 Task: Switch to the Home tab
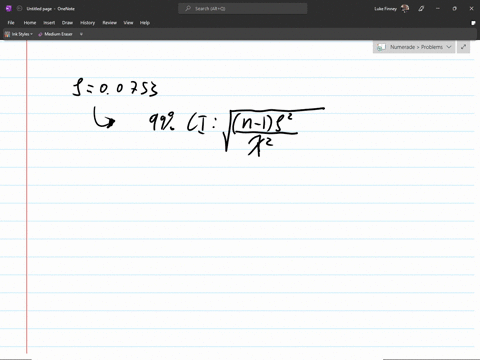[30, 23]
